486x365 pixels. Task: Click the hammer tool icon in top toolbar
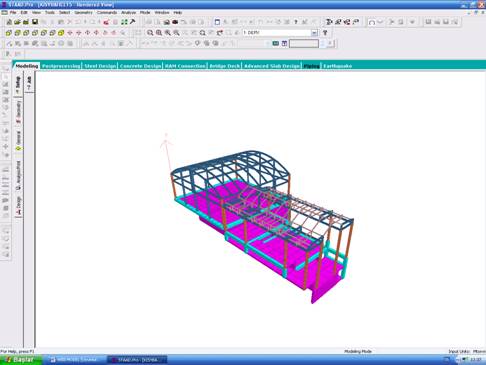click(x=133, y=22)
